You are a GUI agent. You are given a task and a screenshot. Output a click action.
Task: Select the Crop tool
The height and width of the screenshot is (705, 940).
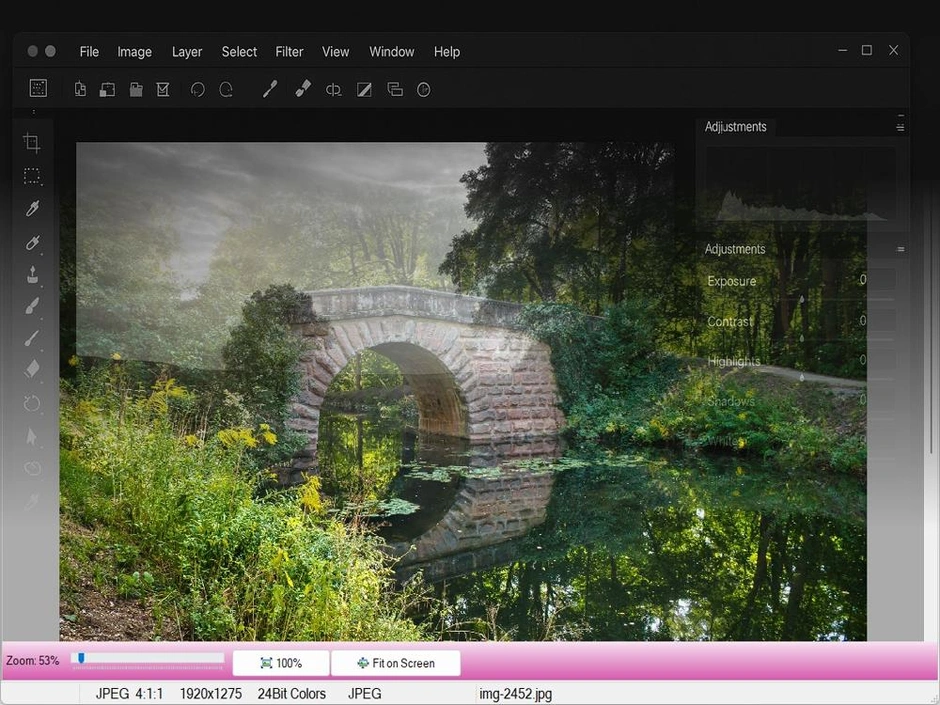click(31, 142)
